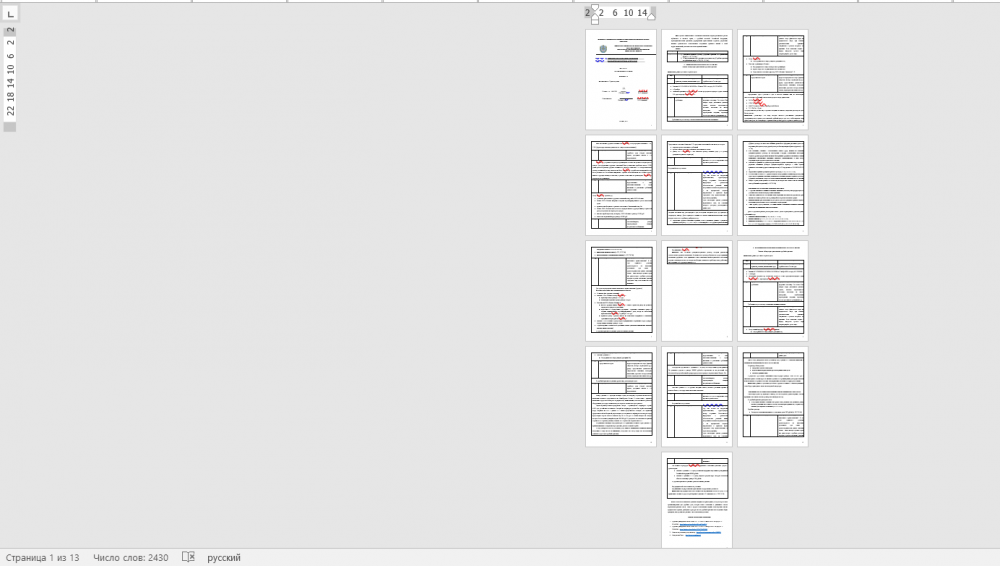Click the sixth page, a full-text page

click(773, 185)
